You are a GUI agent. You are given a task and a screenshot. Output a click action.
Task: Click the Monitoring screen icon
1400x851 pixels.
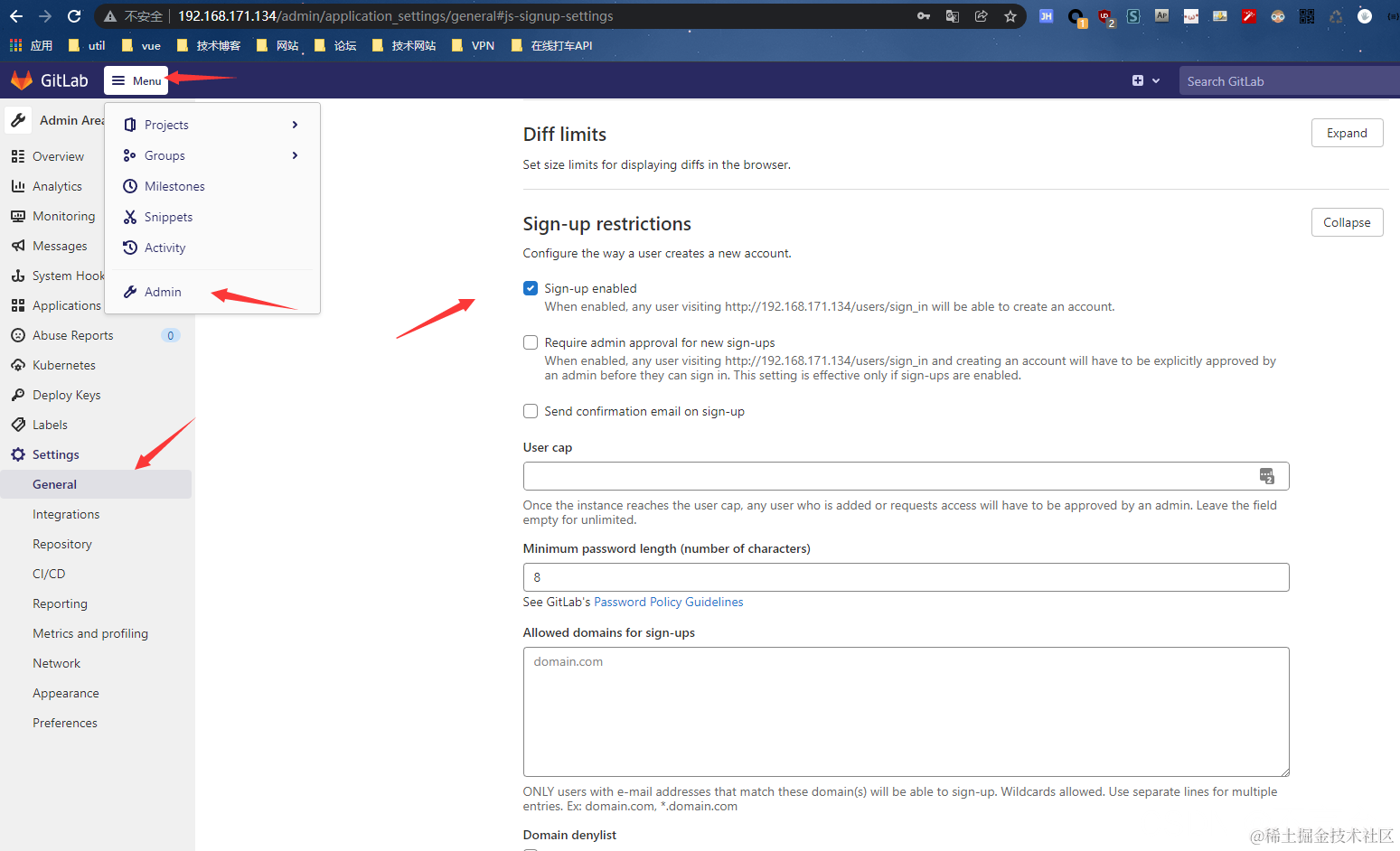pyautogui.click(x=18, y=216)
